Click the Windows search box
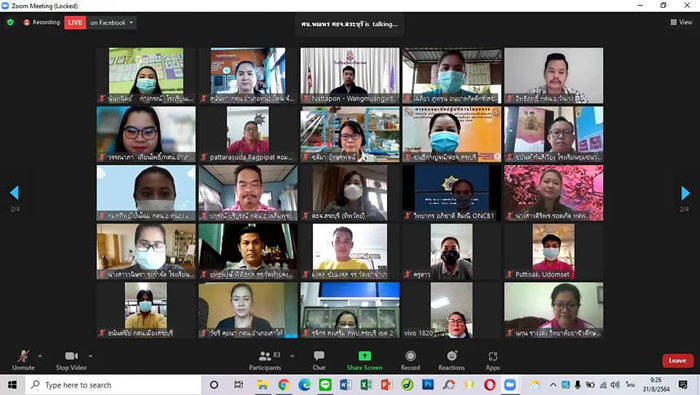The width and height of the screenshot is (700, 395). (113, 385)
